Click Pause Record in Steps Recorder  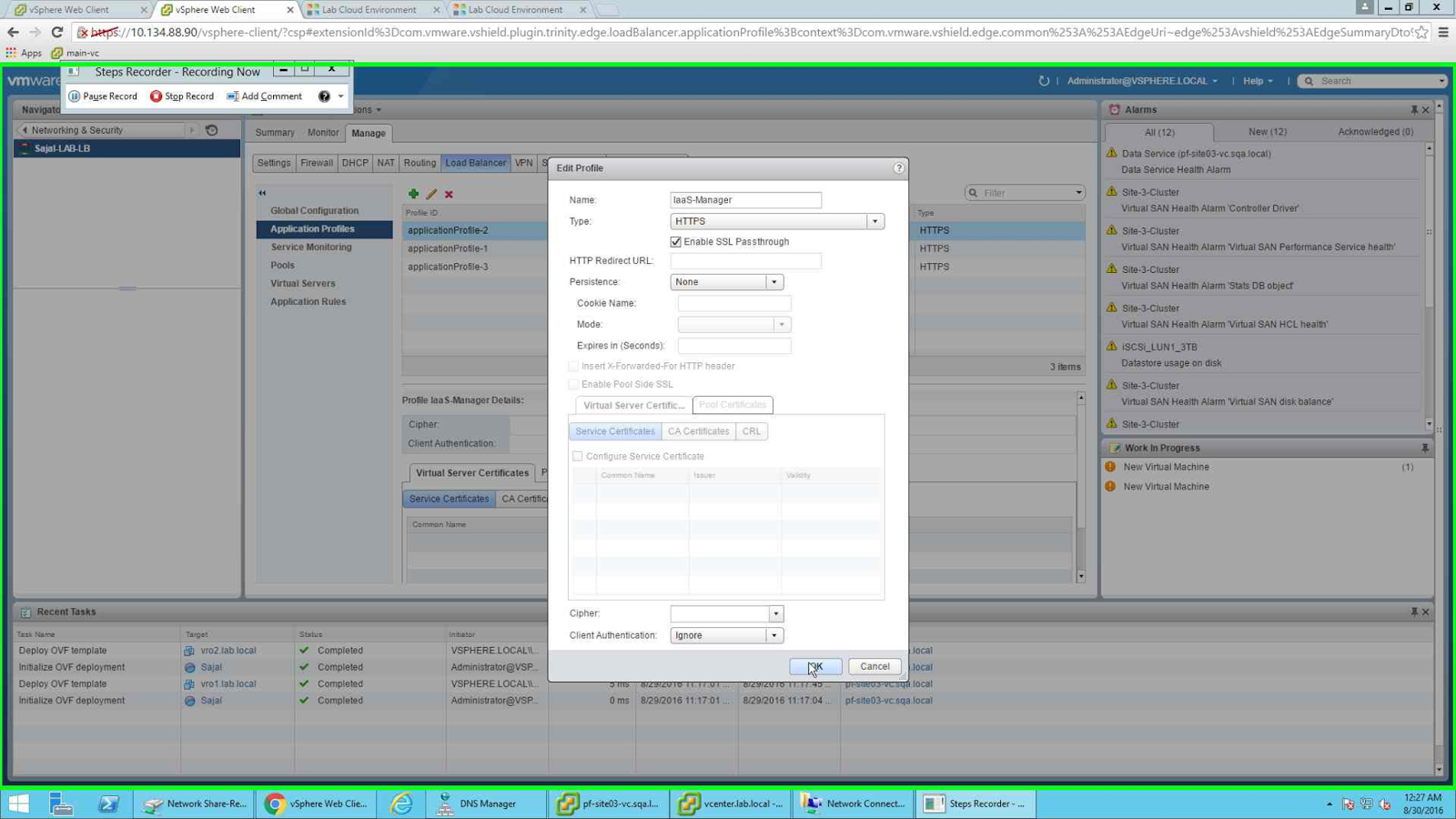pos(103,96)
